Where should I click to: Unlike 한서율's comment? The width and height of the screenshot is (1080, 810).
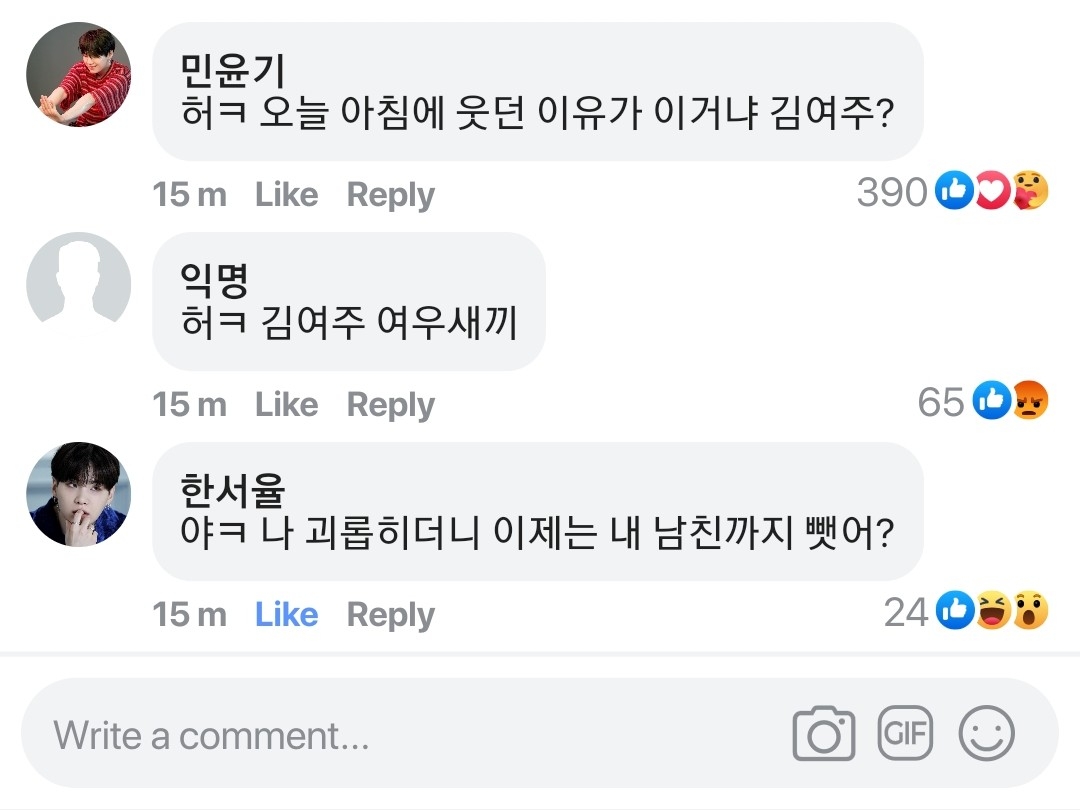(286, 614)
